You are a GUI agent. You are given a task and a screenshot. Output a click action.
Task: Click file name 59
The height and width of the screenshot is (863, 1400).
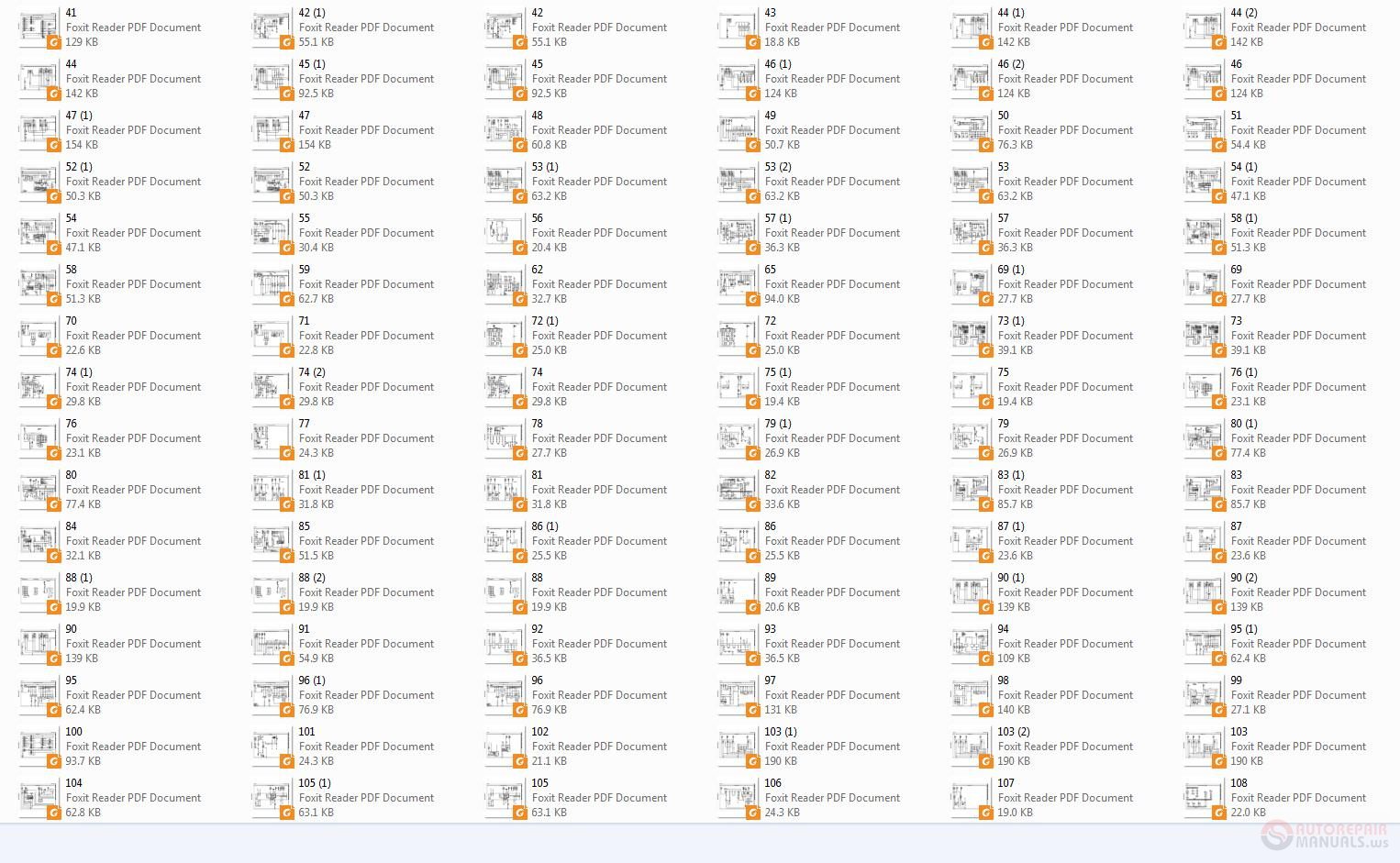tap(305, 270)
